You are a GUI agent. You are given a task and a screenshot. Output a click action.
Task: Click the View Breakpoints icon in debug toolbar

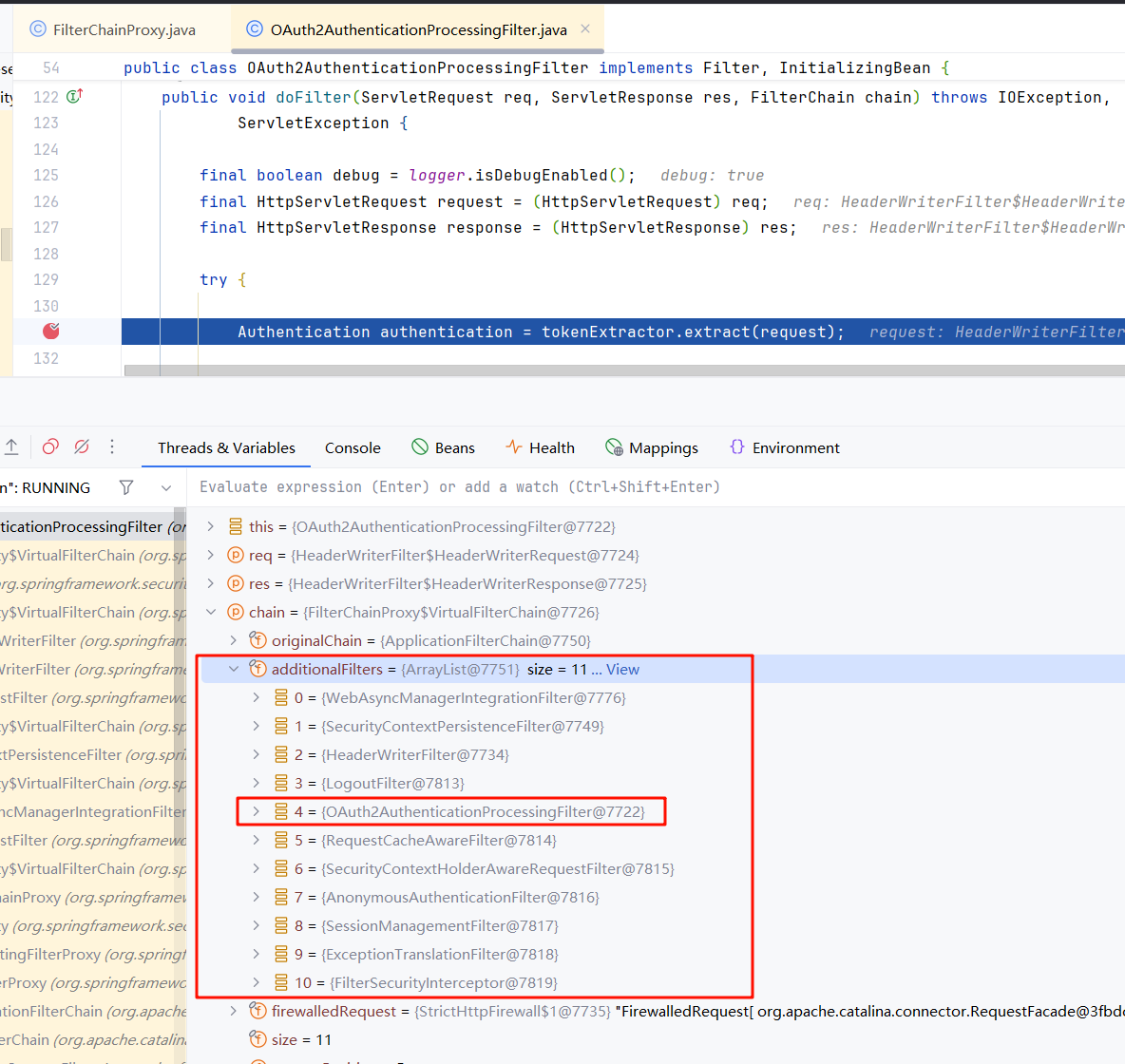[50, 447]
